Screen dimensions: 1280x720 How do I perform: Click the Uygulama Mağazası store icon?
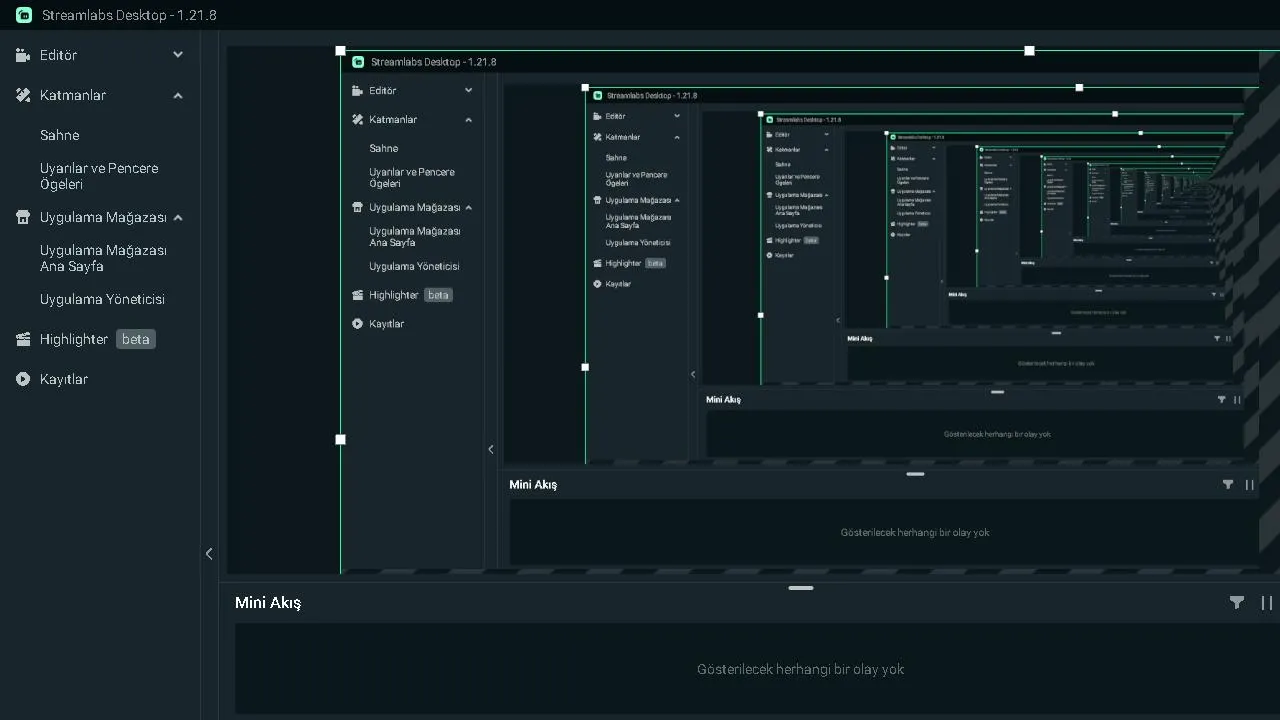(x=23, y=217)
